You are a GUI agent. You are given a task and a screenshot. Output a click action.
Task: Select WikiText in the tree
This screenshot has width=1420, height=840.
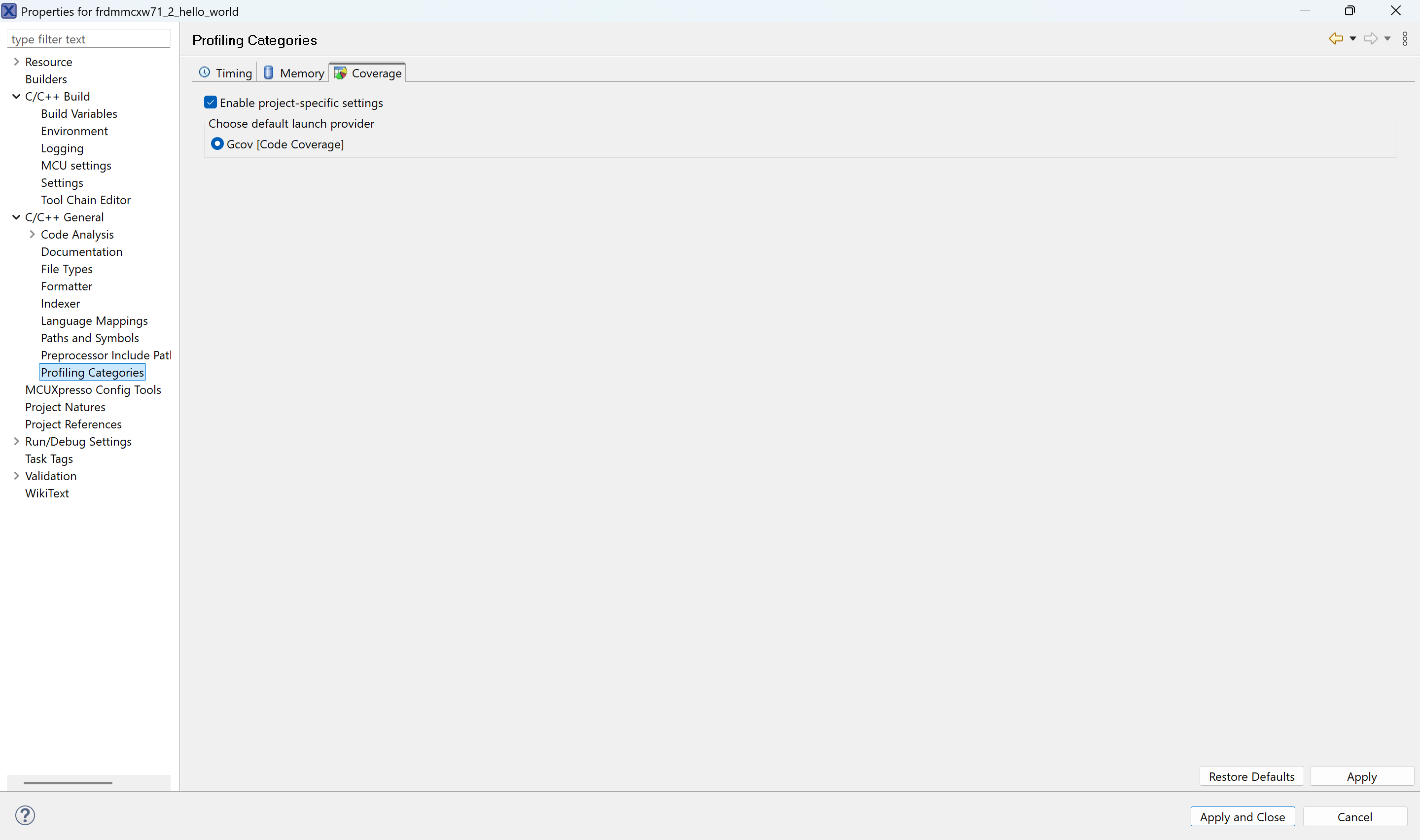(x=47, y=493)
